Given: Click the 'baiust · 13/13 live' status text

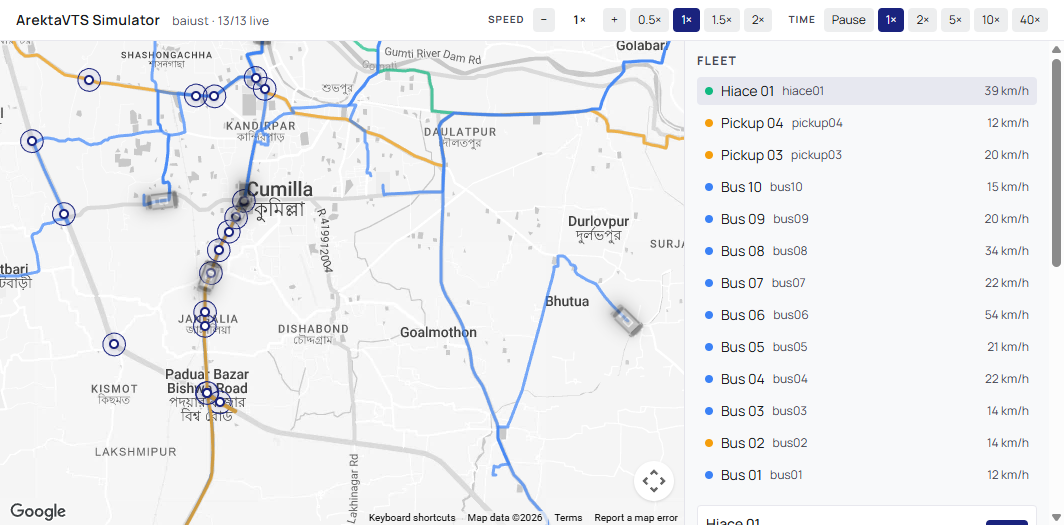Looking at the screenshot, I should [x=220, y=21].
